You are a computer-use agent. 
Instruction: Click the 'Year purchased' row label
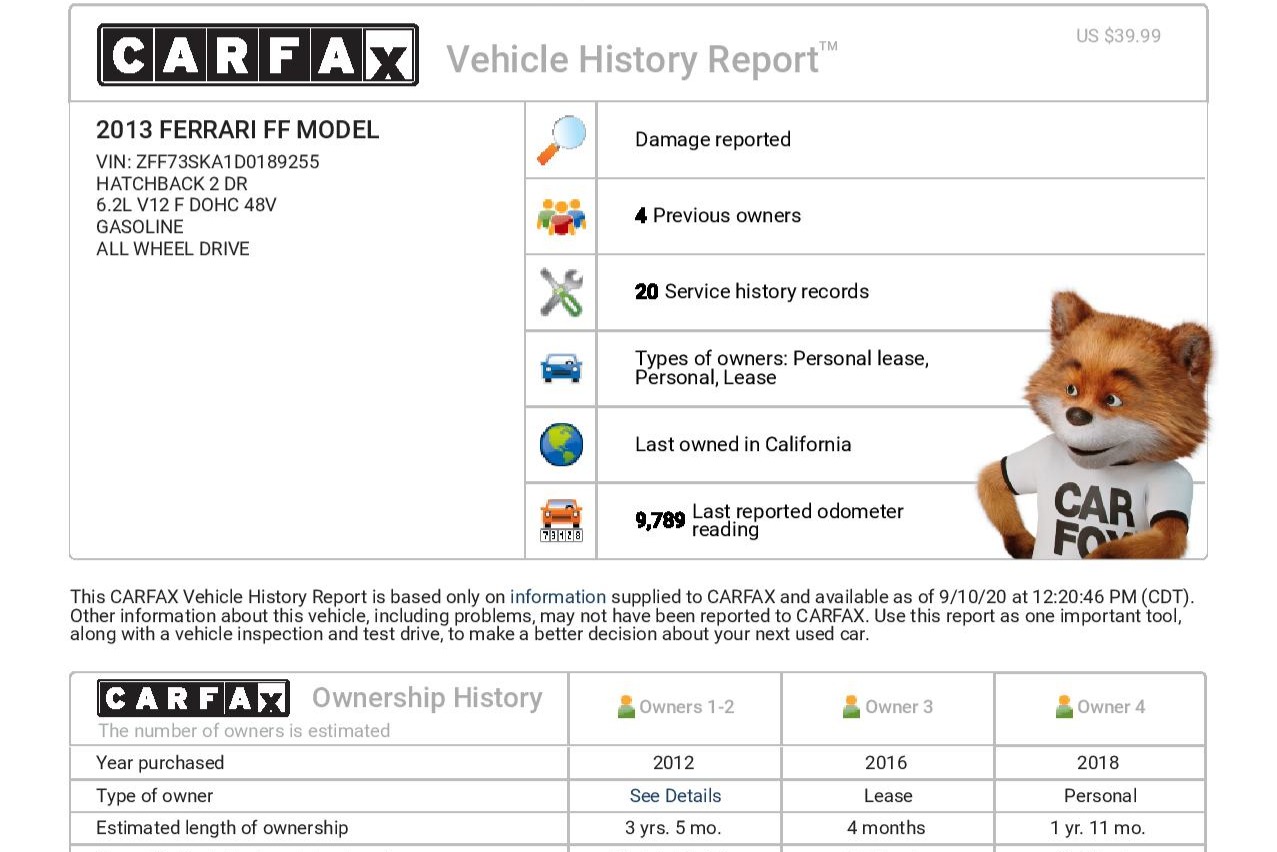click(x=160, y=763)
